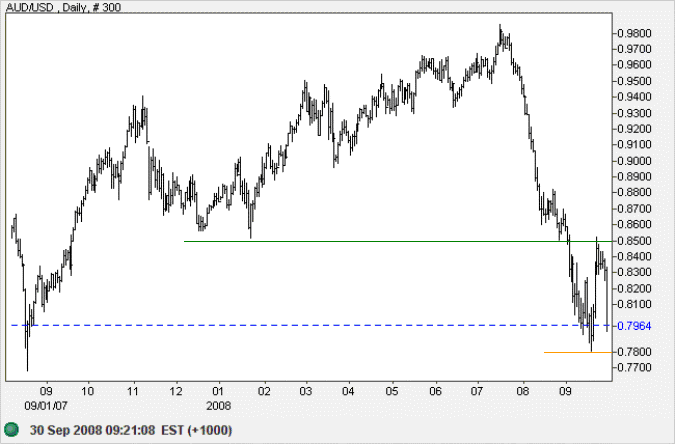Click the 0.8400 price axis label
The height and width of the screenshot is (444, 675).
(634, 257)
